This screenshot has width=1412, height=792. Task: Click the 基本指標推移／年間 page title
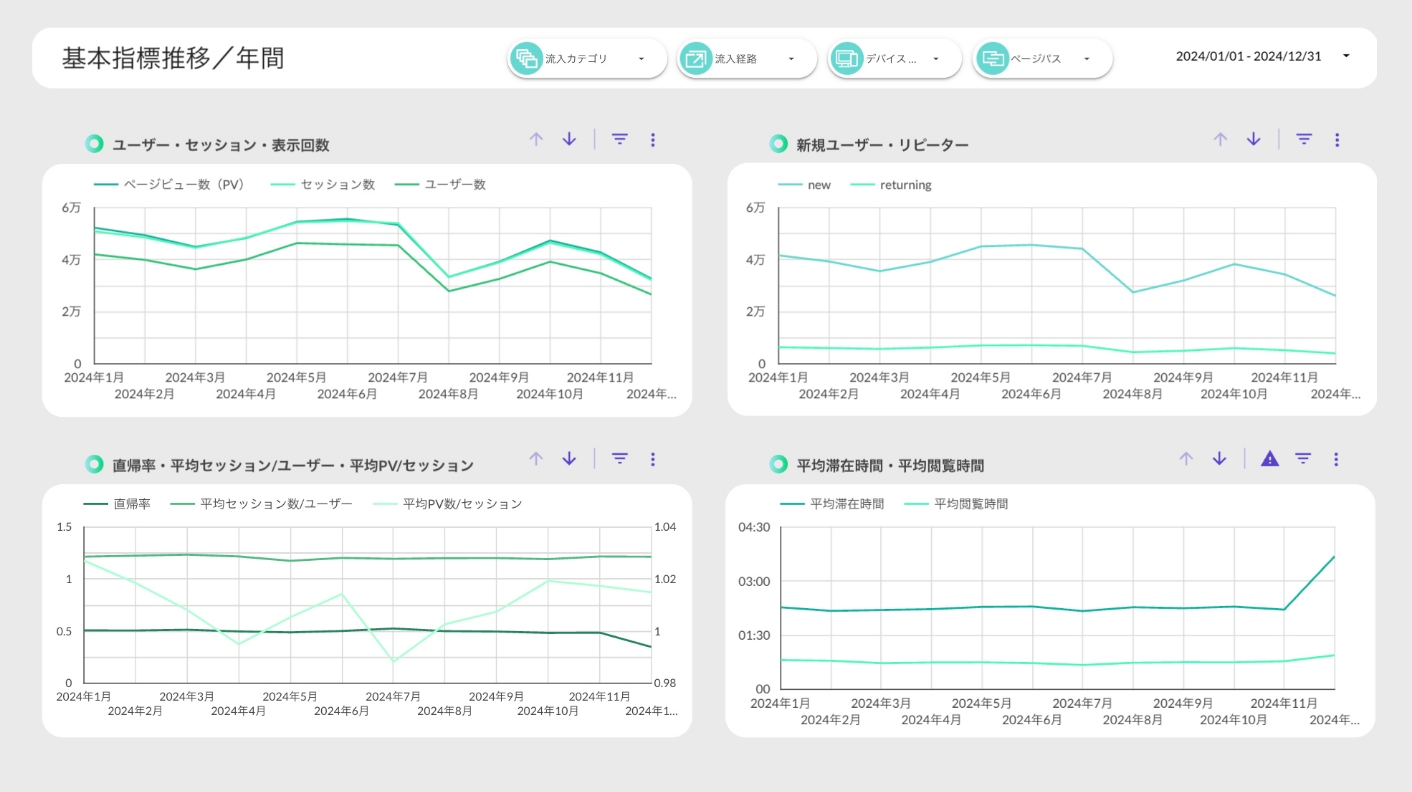coord(173,58)
